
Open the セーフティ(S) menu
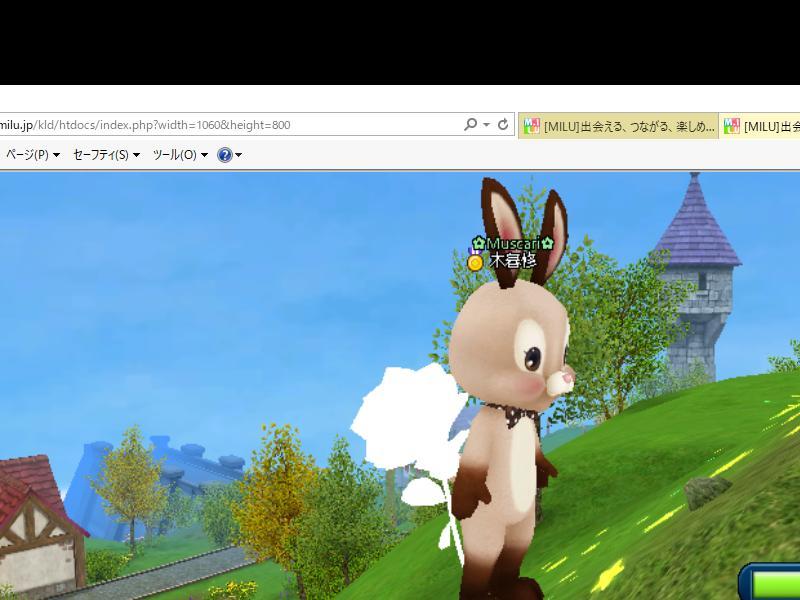click(106, 155)
